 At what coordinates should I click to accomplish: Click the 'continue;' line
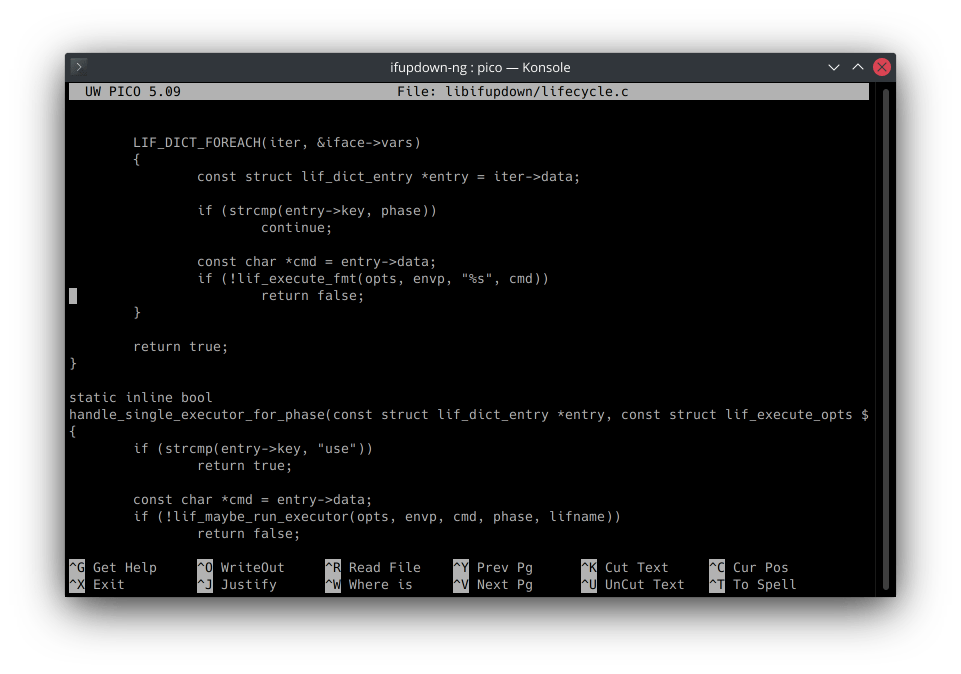[296, 228]
